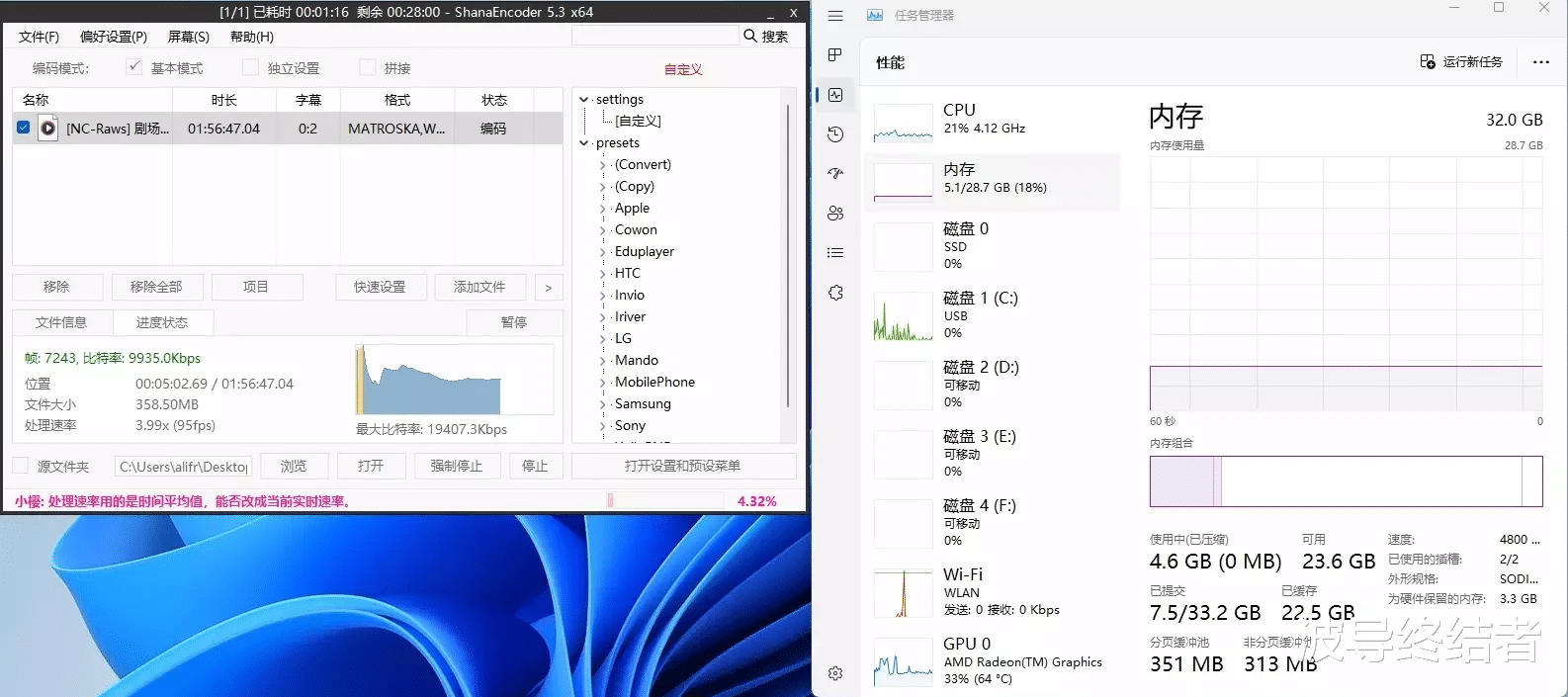Collapse the settings tree node

click(x=584, y=100)
